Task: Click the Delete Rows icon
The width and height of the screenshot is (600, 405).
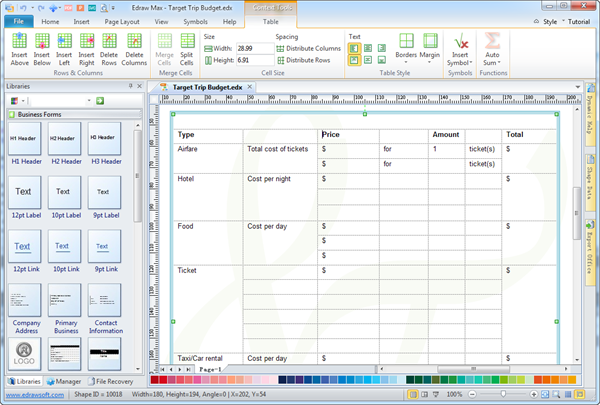Action: click(108, 49)
